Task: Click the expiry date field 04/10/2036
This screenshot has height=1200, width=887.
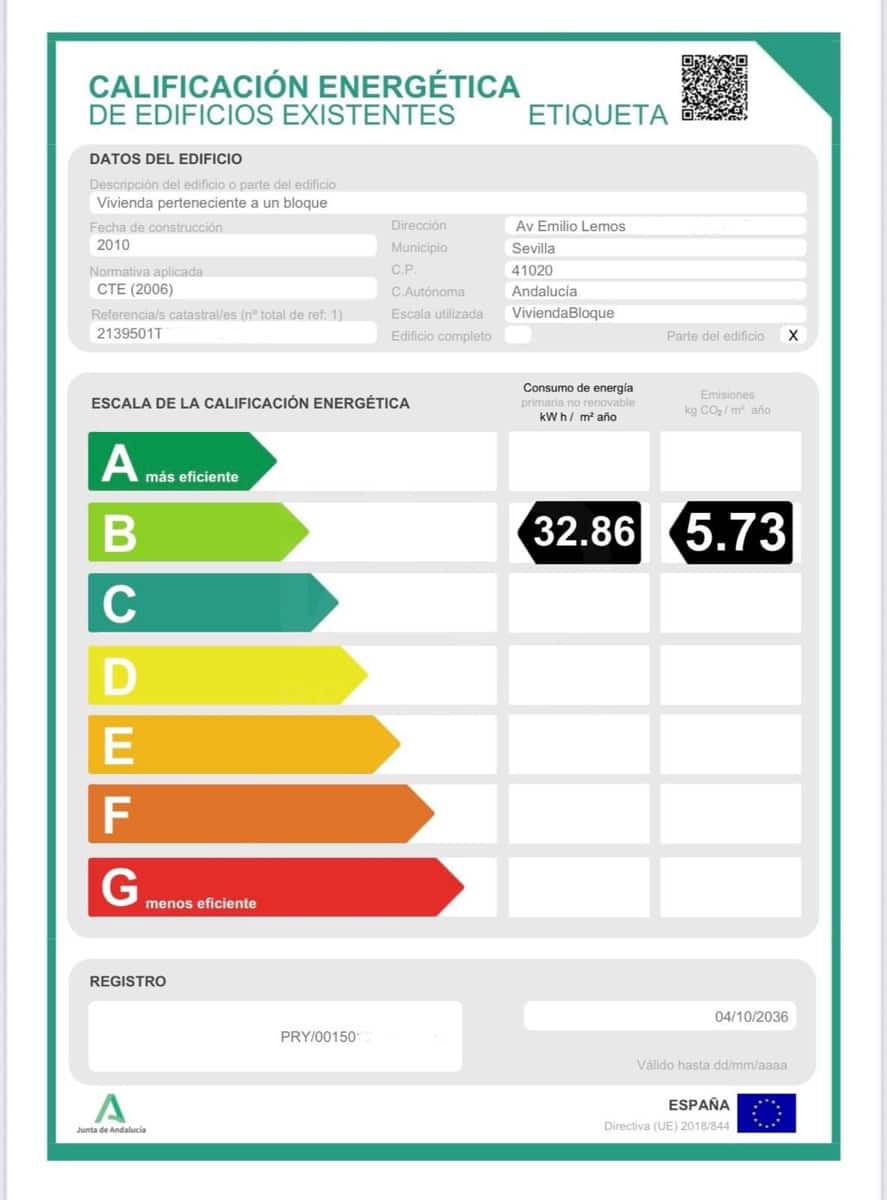Action: [x=661, y=1016]
